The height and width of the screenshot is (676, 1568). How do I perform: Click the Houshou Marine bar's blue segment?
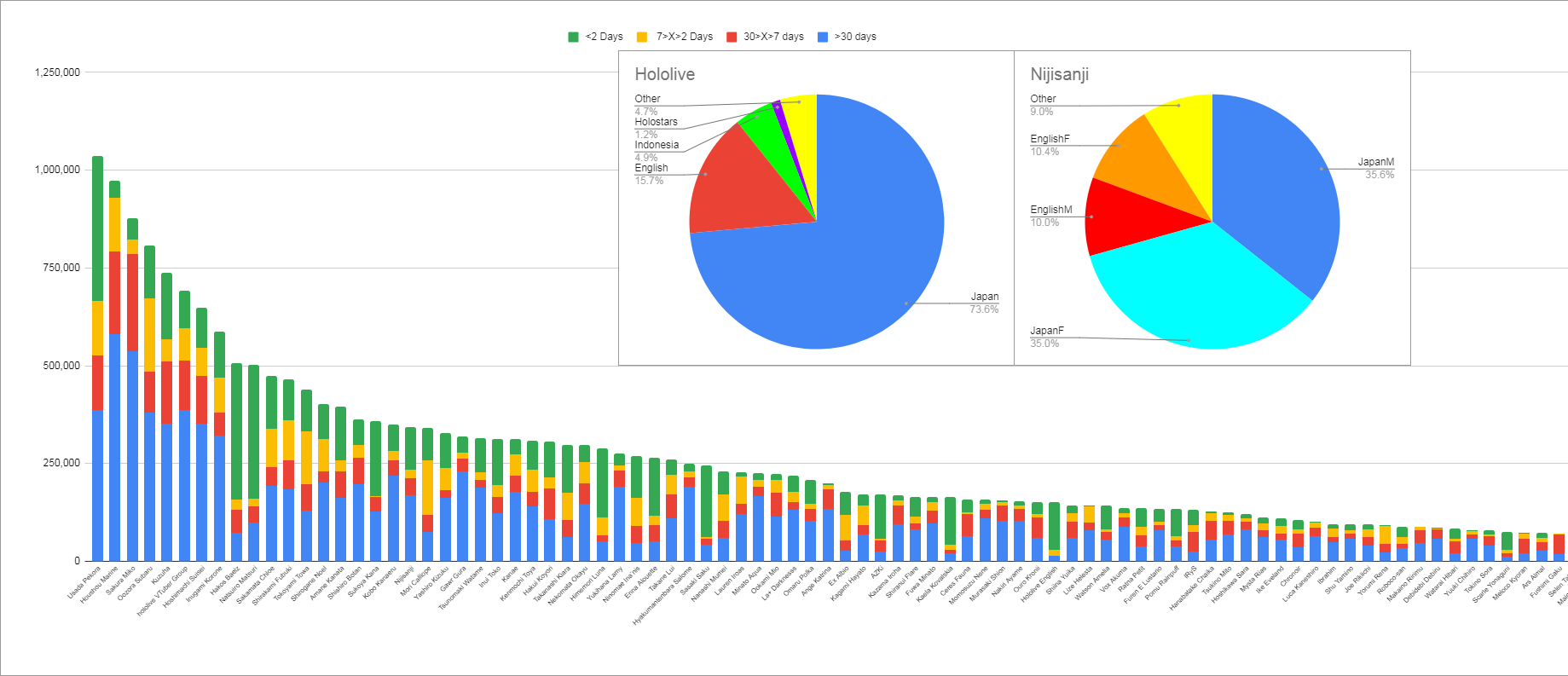click(114, 447)
